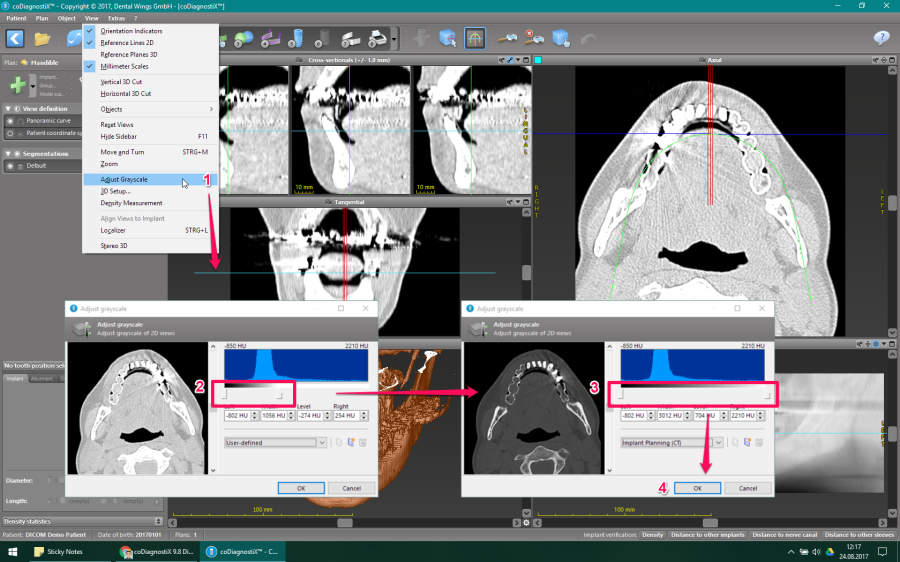Open the Patient menu
900x562 pixels.
tap(16, 18)
